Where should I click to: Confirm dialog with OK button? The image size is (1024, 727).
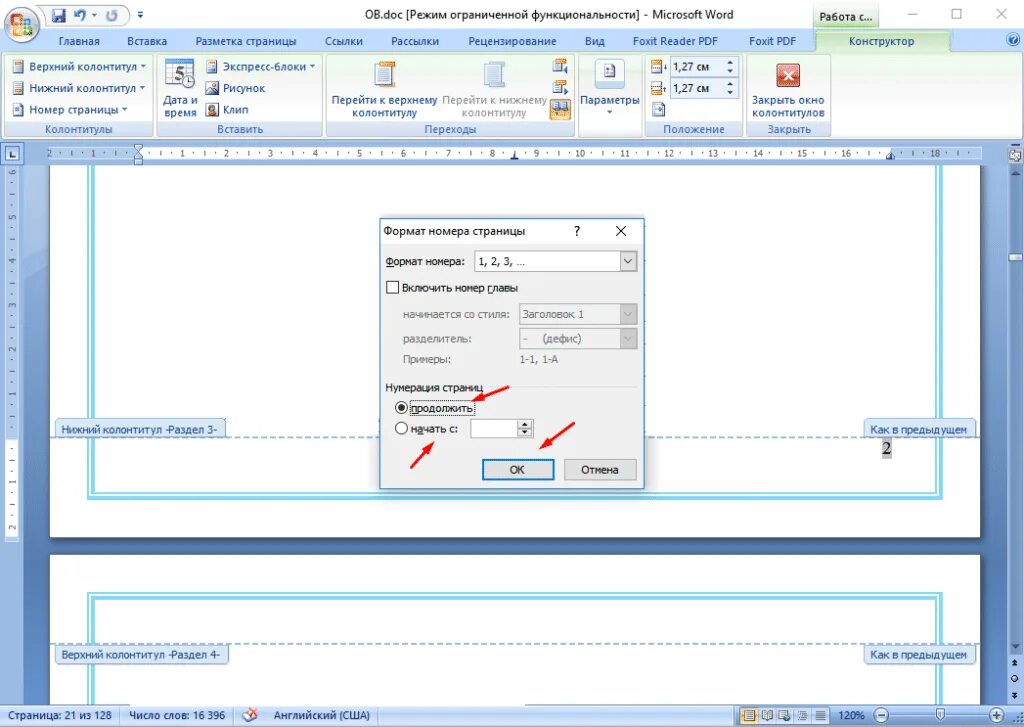(517, 470)
